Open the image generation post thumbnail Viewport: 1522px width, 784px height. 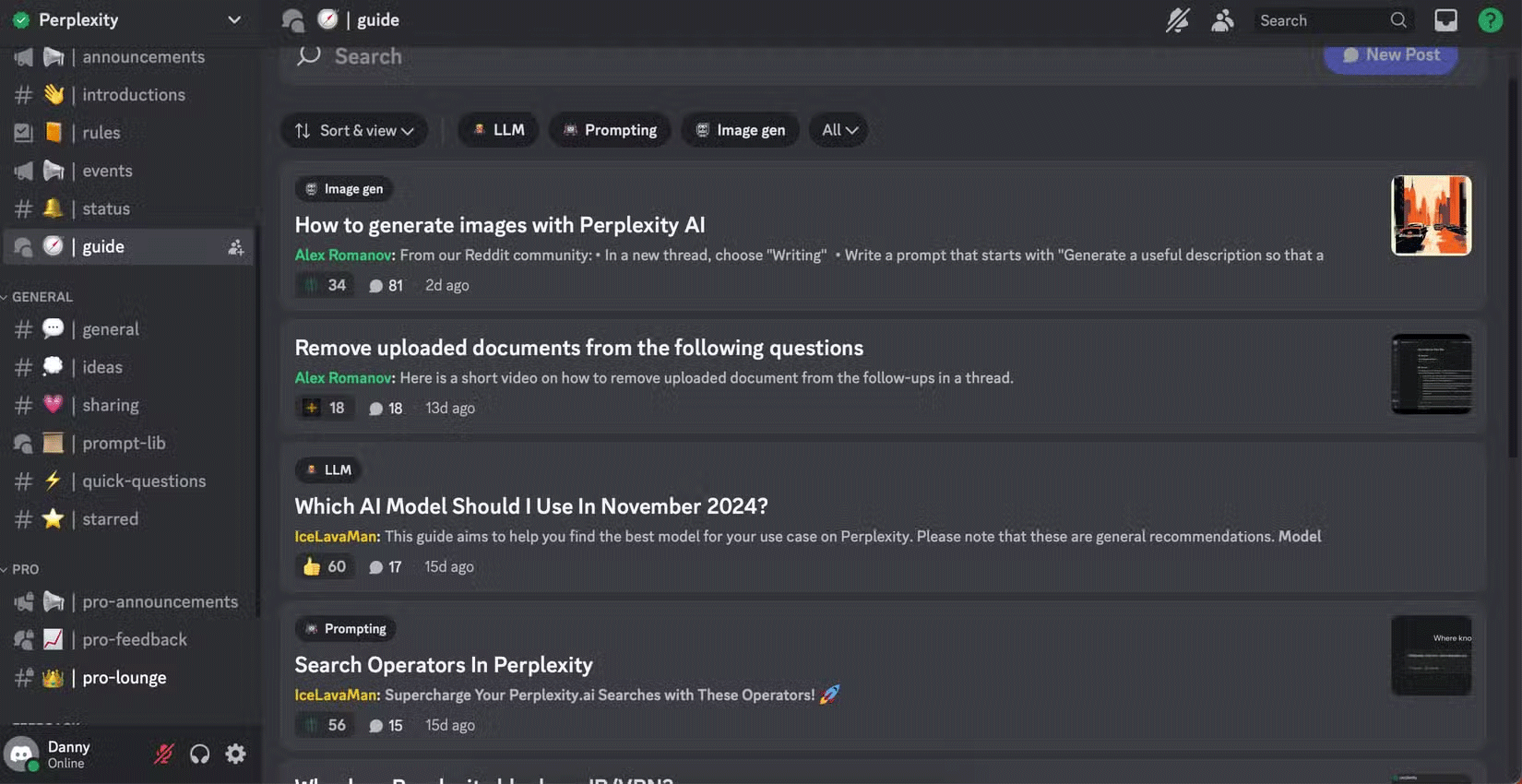pyautogui.click(x=1431, y=216)
